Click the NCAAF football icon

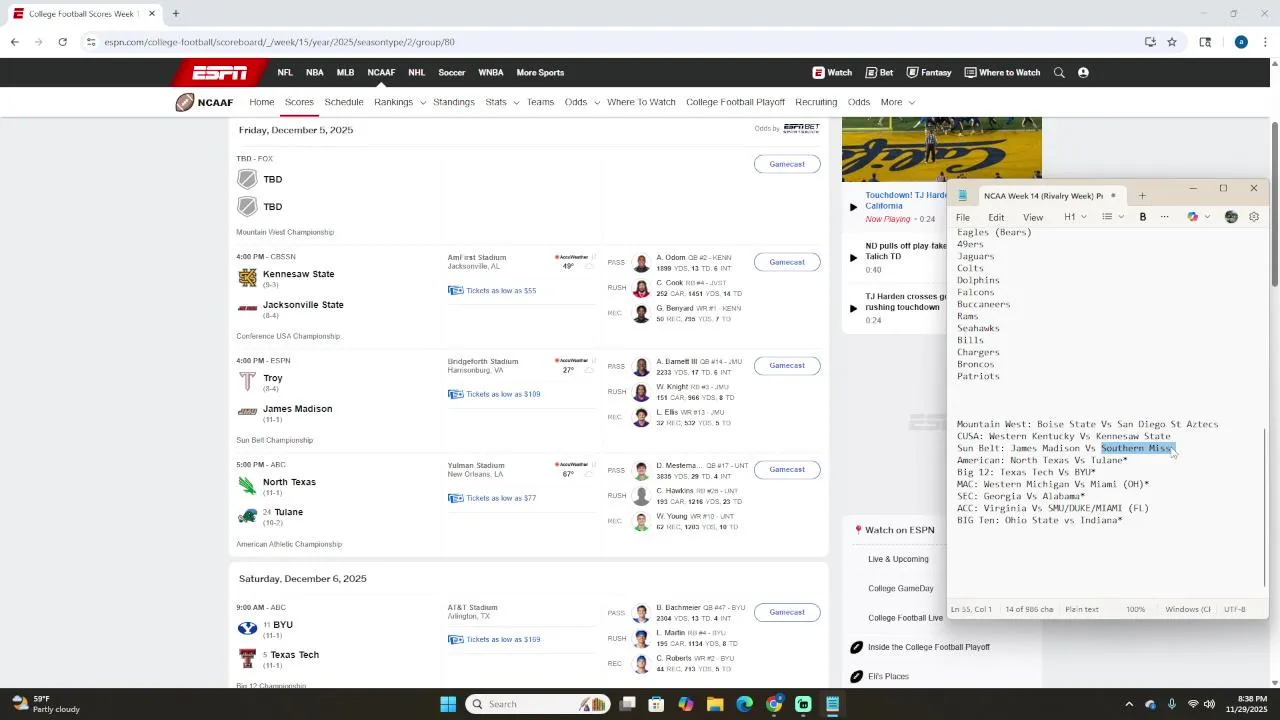pyautogui.click(x=185, y=102)
